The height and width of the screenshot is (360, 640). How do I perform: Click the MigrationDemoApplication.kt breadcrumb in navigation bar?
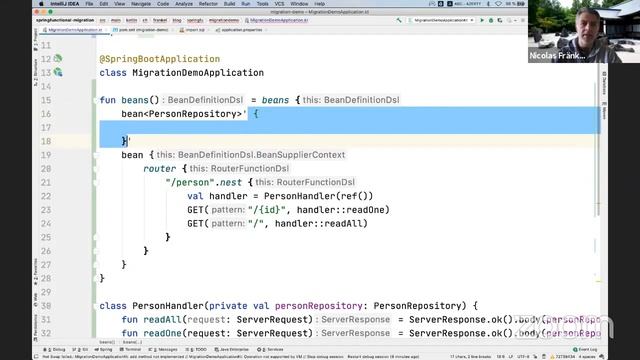pyautogui.click(x=276, y=20)
